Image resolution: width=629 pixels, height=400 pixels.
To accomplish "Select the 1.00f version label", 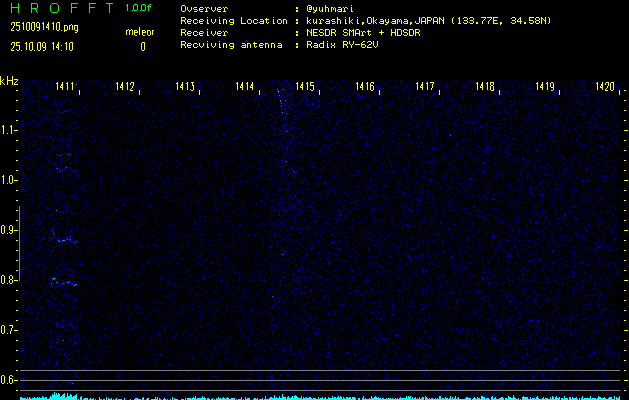I will (x=139, y=8).
